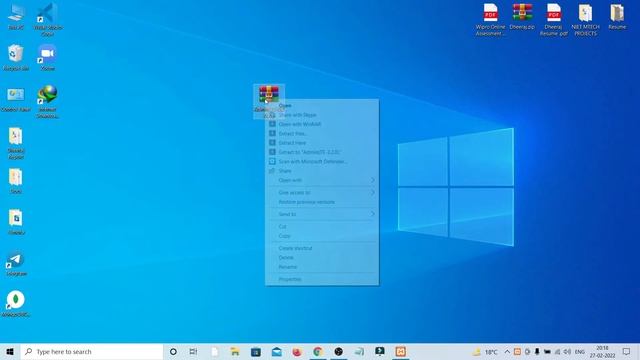This screenshot has width=640, height=360.
Task: Select the Resume folder icon
Action: pyautogui.click(x=617, y=16)
